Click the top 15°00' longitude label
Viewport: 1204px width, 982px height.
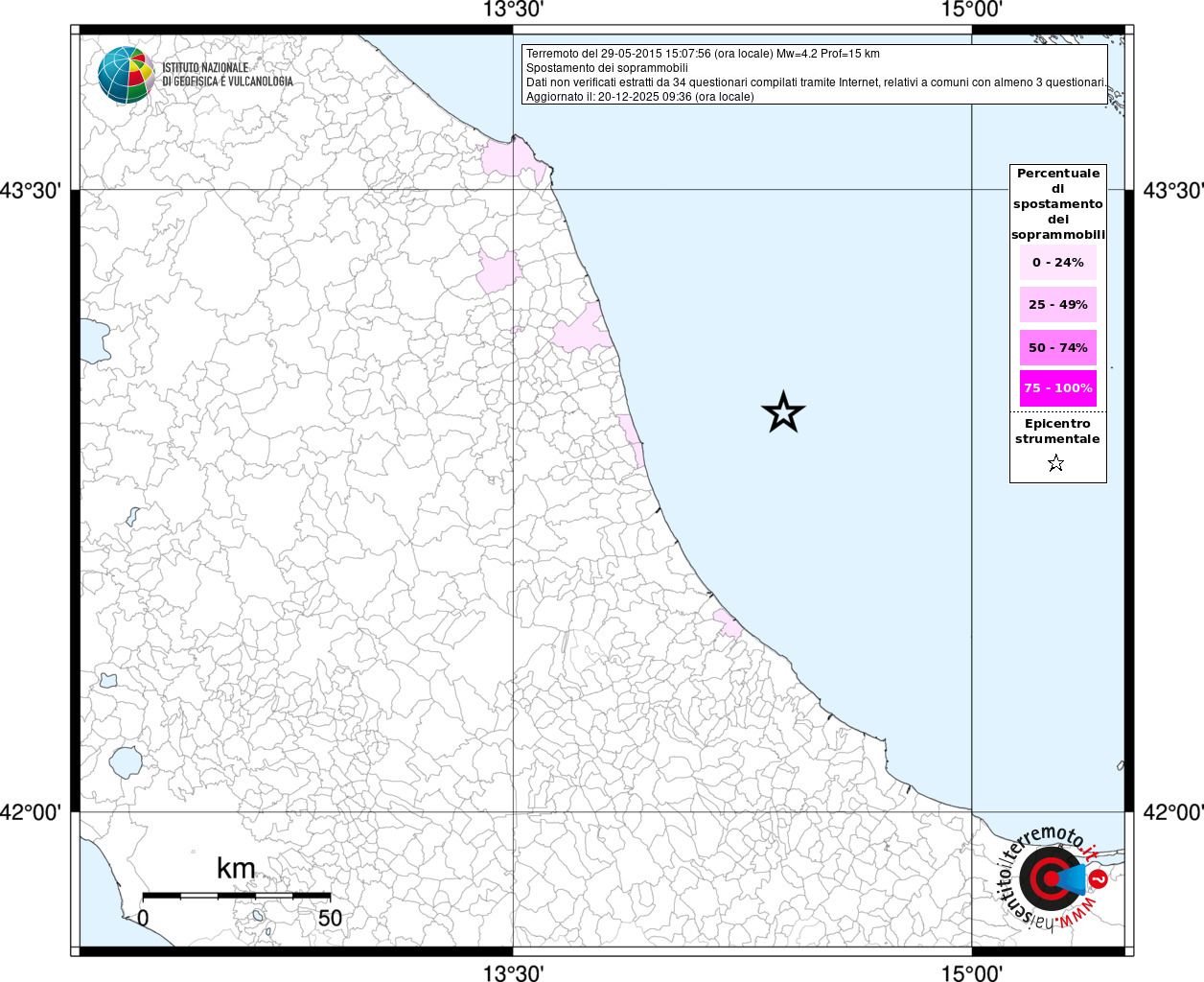click(x=972, y=11)
